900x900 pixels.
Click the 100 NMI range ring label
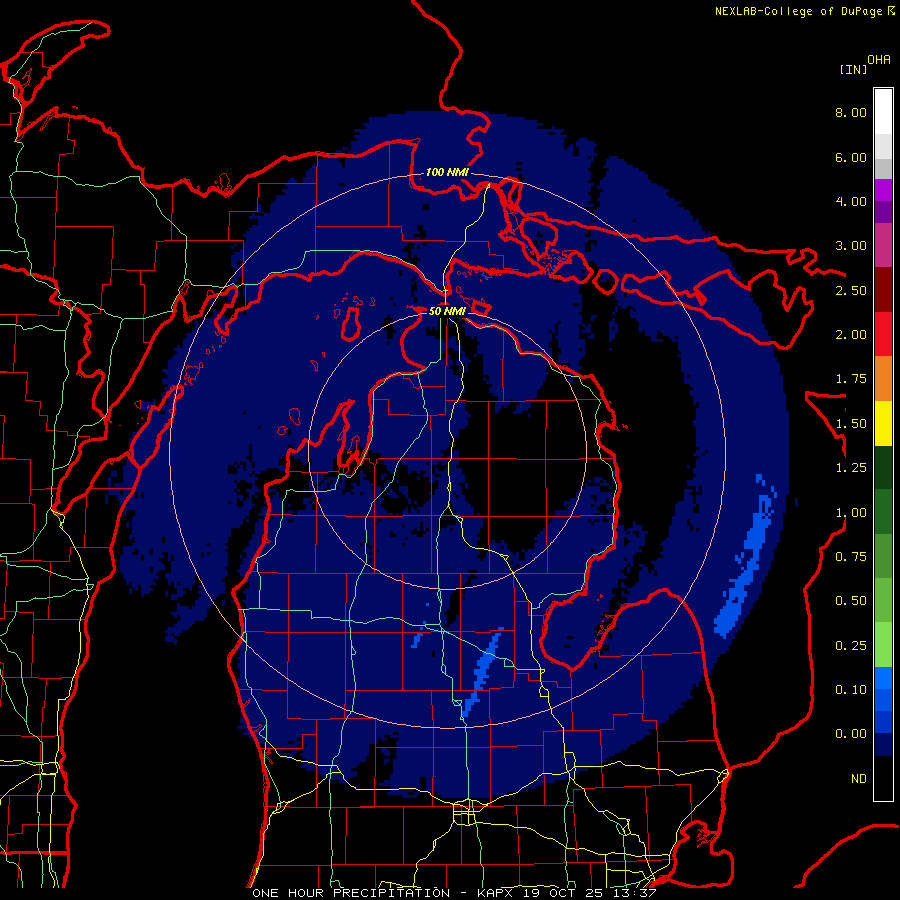(x=447, y=172)
